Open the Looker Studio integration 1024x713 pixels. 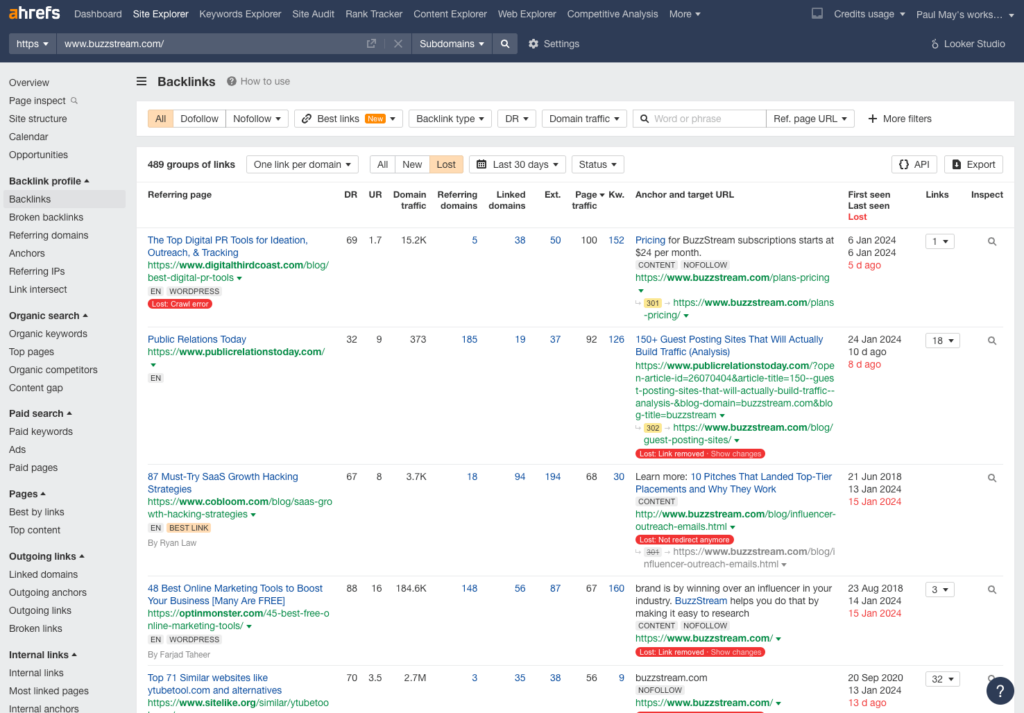(x=966, y=44)
